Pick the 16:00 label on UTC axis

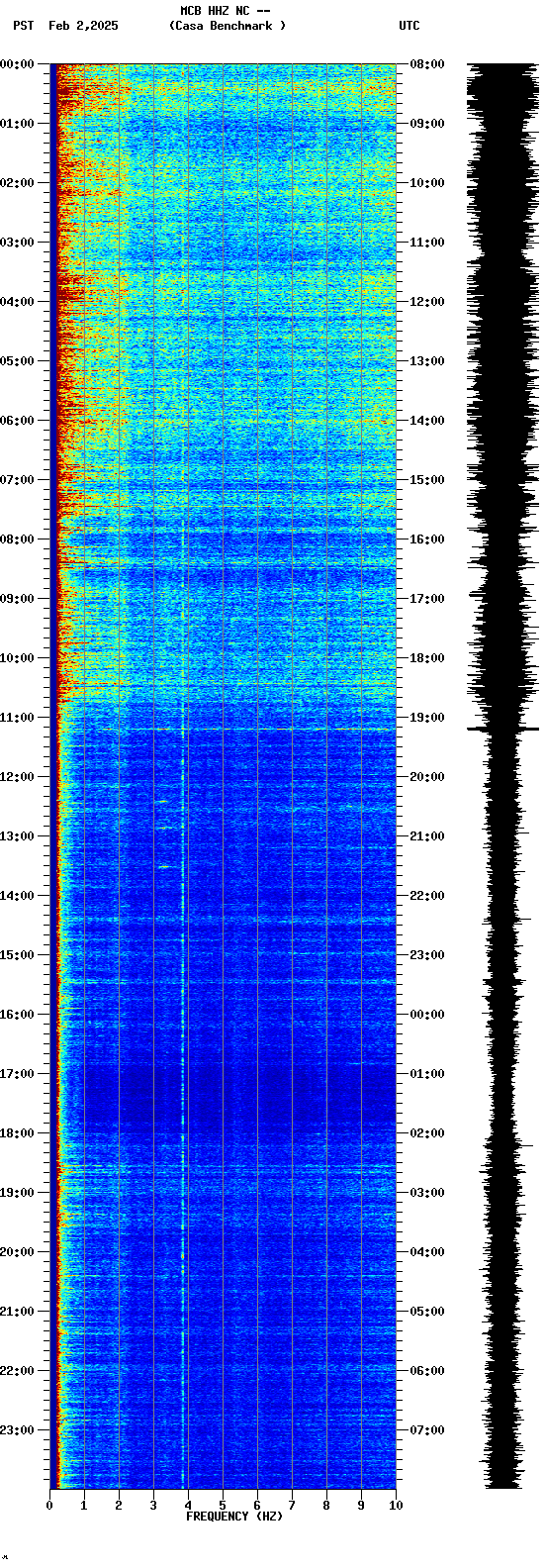[x=426, y=539]
